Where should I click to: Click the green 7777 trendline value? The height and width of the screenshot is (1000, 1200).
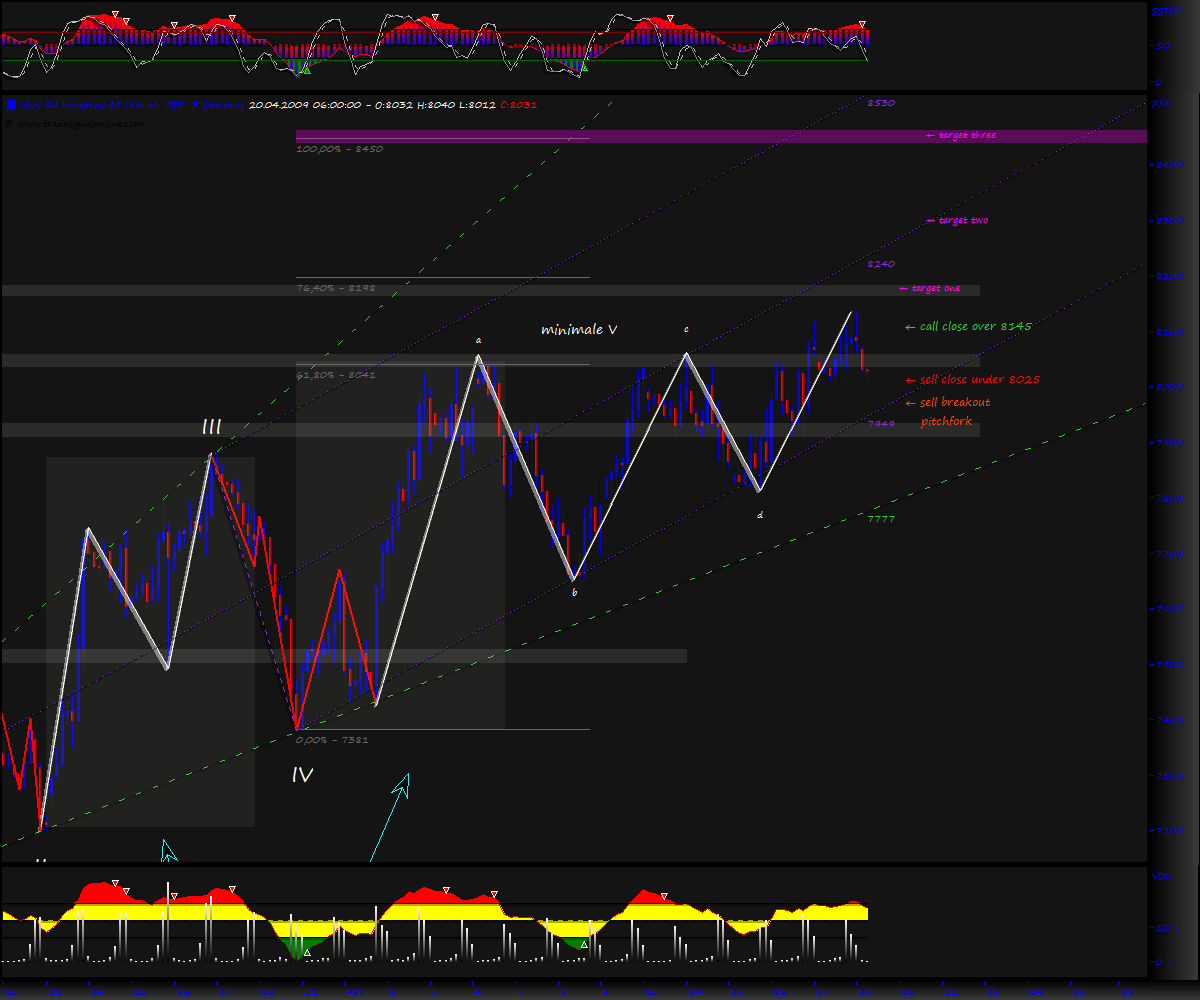click(x=881, y=519)
